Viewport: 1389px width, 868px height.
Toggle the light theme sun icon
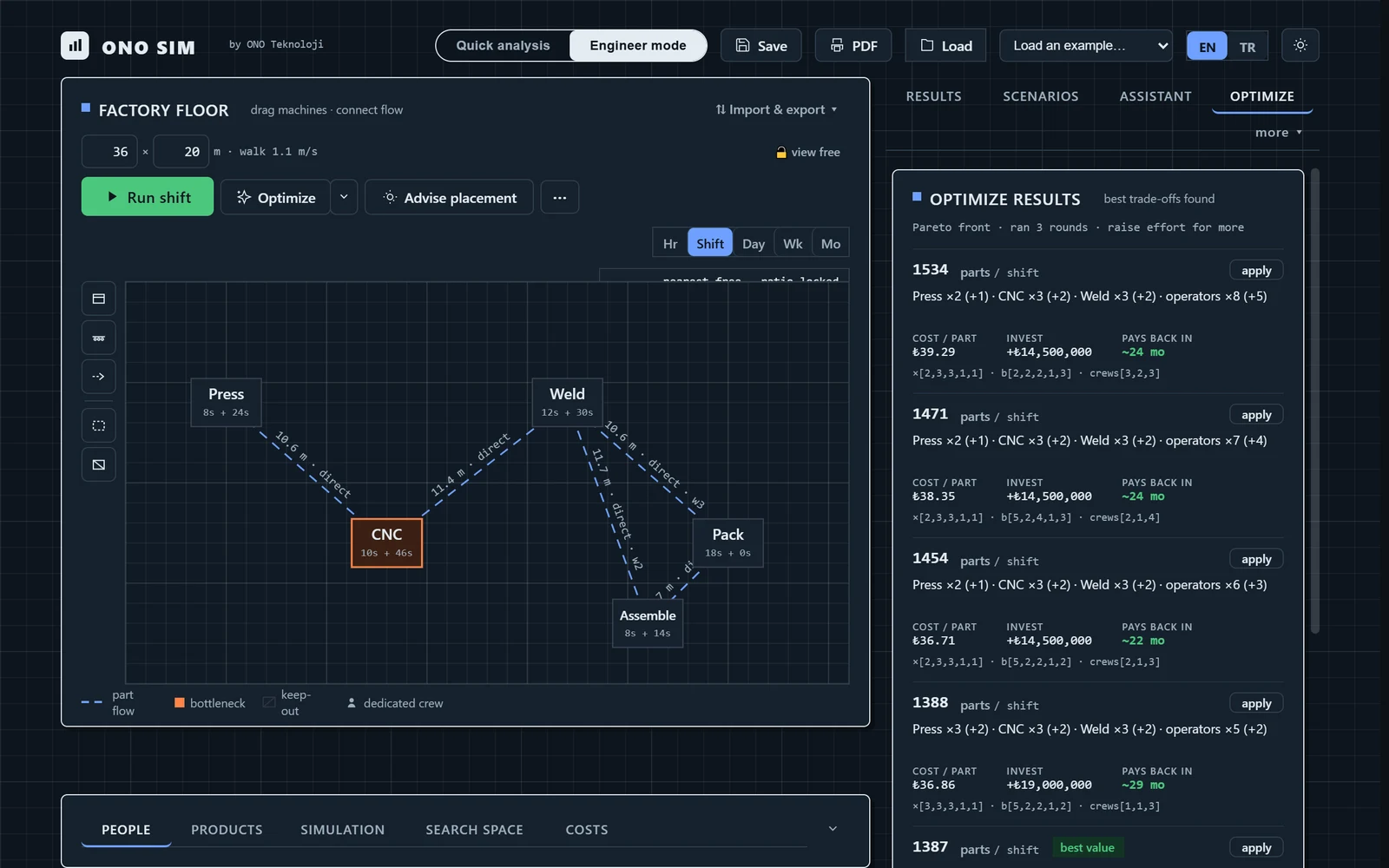click(x=1300, y=45)
